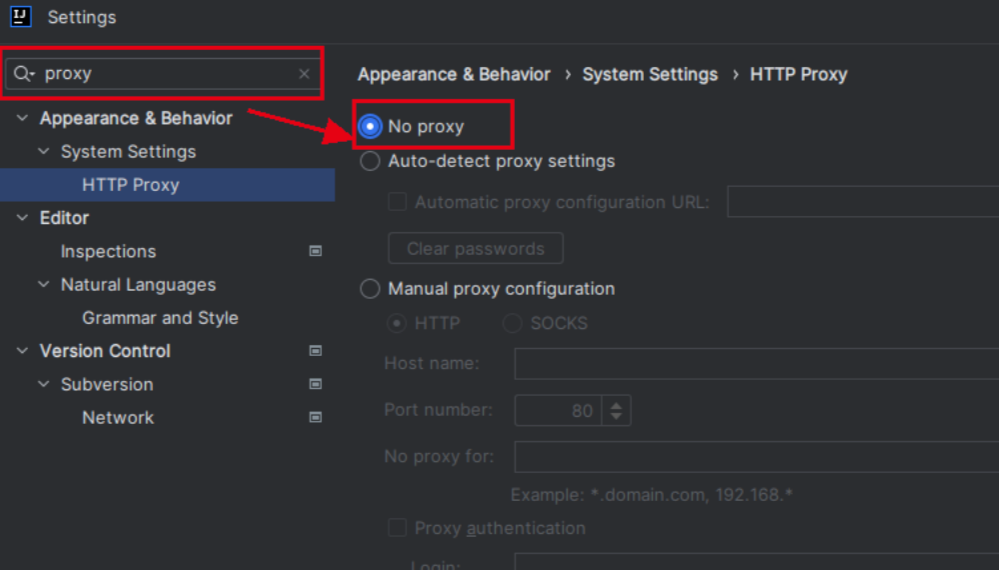Click System Settings in the breadcrumb
Image resolution: width=999 pixels, height=570 pixels.
point(650,74)
